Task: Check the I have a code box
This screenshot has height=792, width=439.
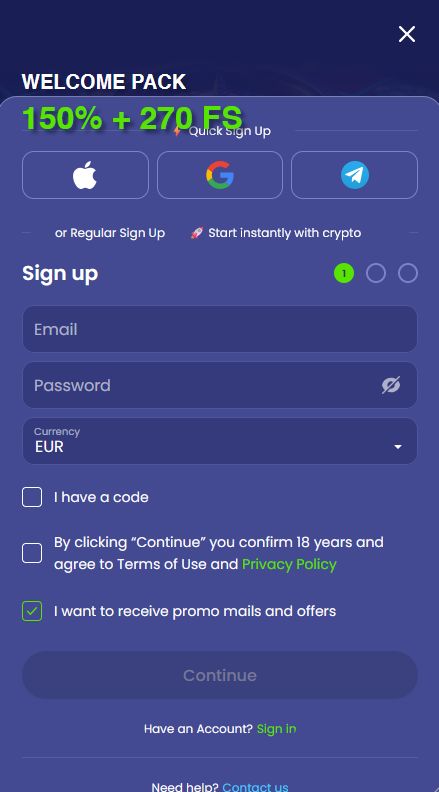Action: pyautogui.click(x=32, y=497)
